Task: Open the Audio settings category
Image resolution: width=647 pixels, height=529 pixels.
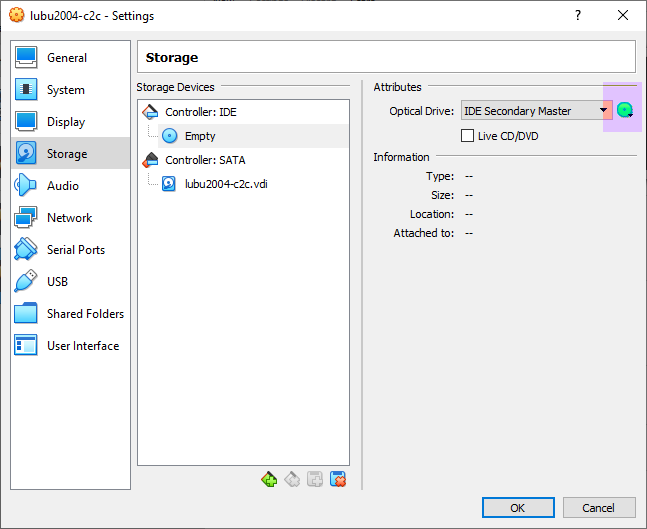Action: click(x=62, y=186)
